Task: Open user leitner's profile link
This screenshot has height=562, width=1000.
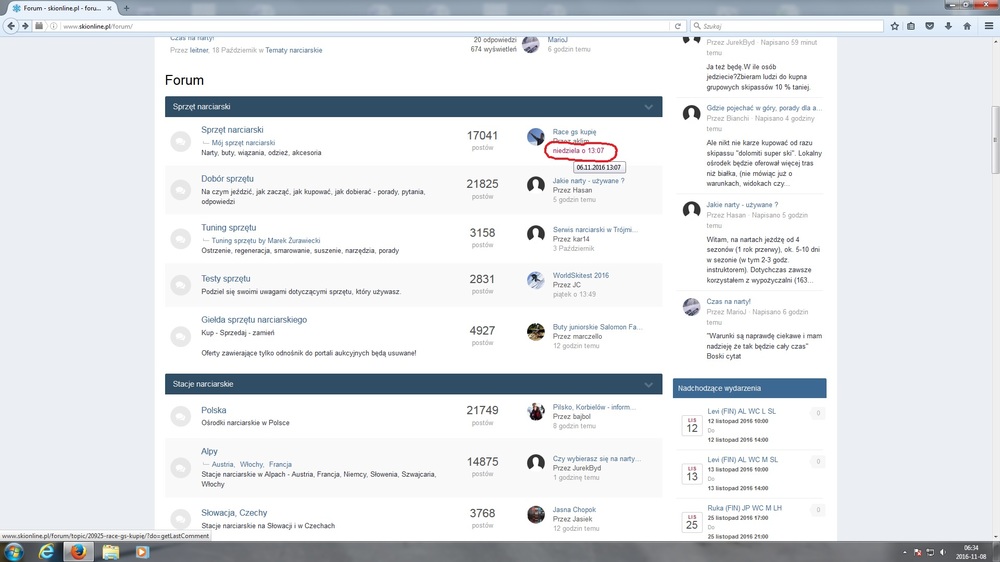Action: coord(198,50)
